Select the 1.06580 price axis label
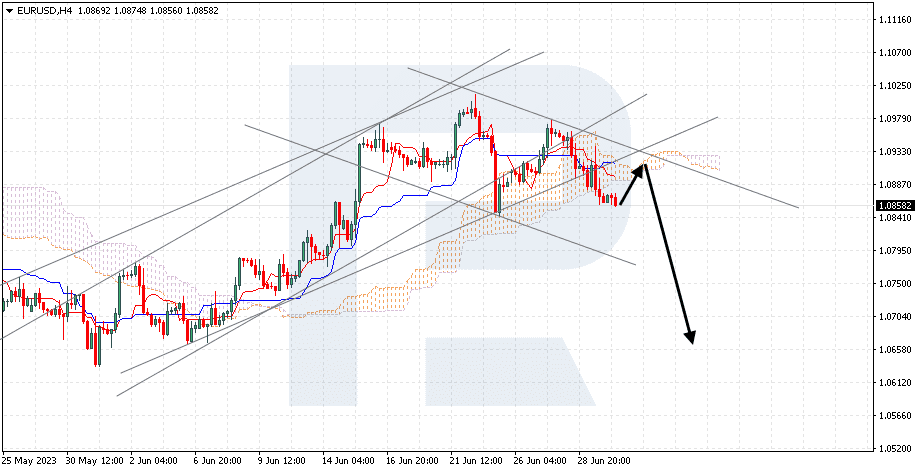The width and height of the screenshot is (919, 472). point(895,350)
